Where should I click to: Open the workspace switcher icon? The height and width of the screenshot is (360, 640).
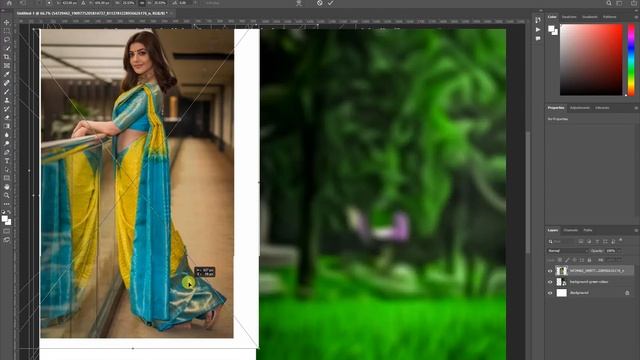coord(620,3)
